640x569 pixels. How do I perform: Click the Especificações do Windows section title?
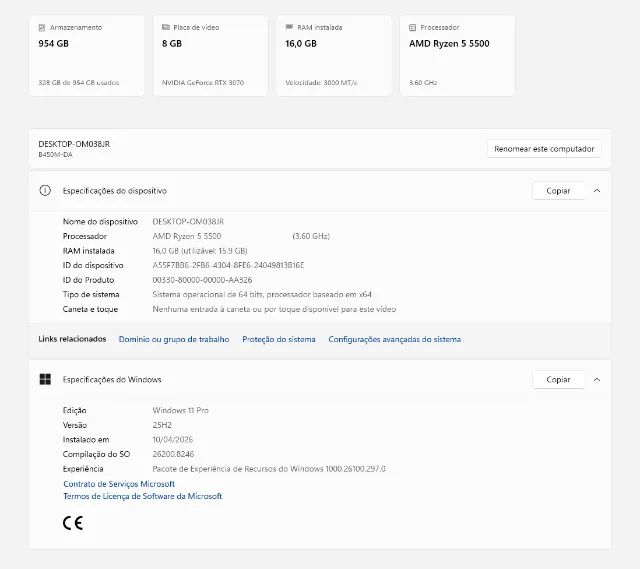click(112, 380)
